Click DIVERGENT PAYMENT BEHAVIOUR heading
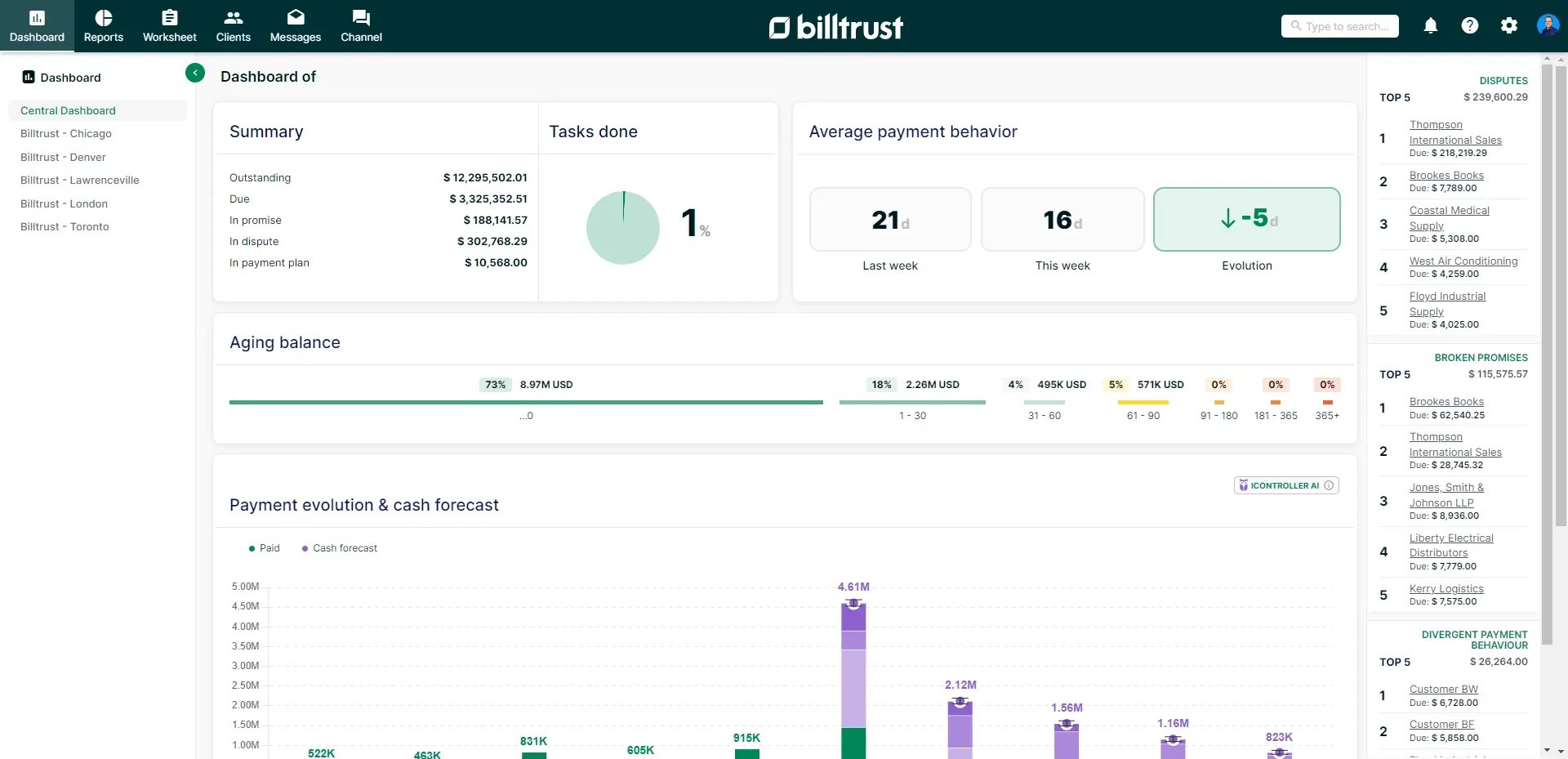The image size is (1568, 759). 1474,640
